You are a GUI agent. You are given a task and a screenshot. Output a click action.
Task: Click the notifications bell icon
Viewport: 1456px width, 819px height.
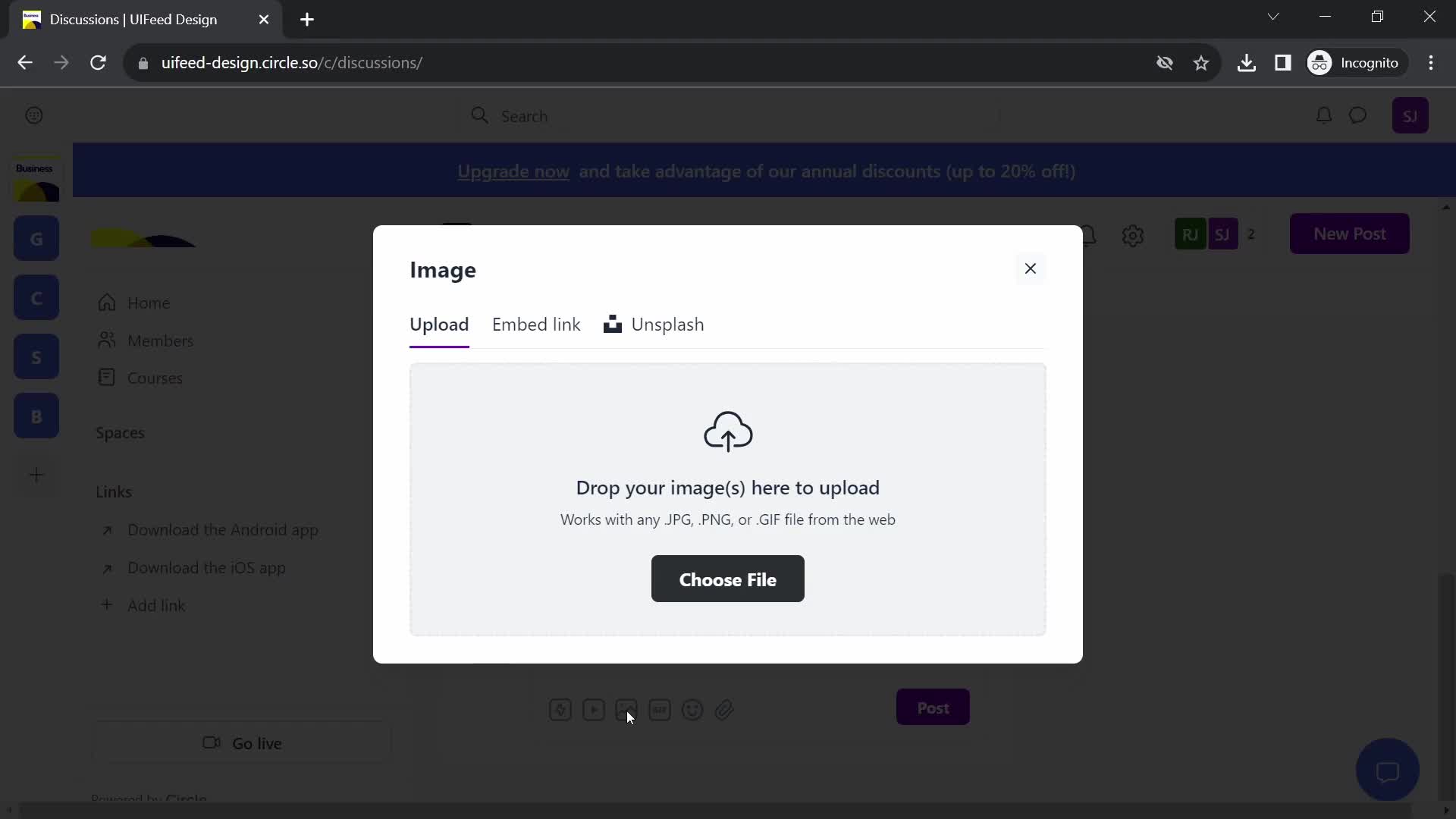1323,115
